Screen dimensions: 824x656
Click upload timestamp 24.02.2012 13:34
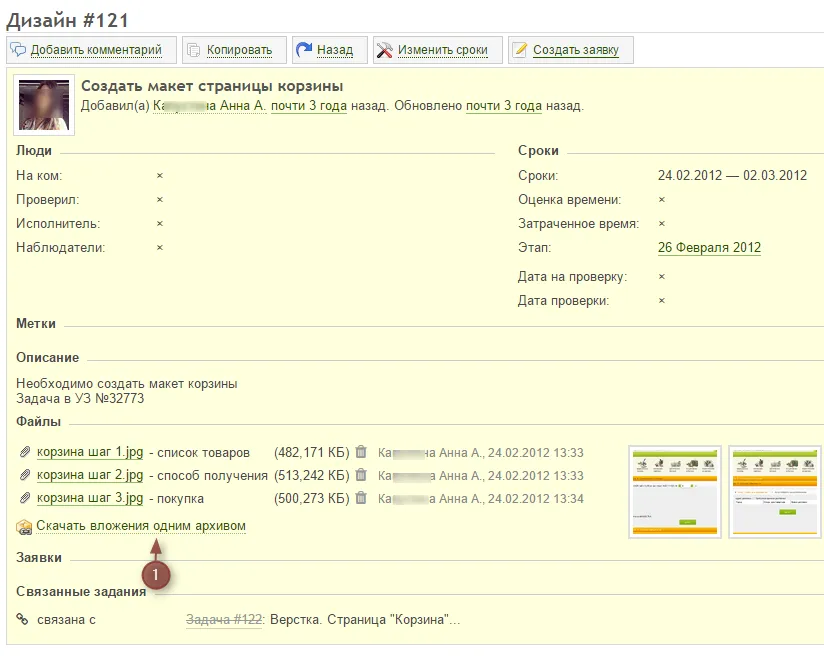tap(535, 499)
